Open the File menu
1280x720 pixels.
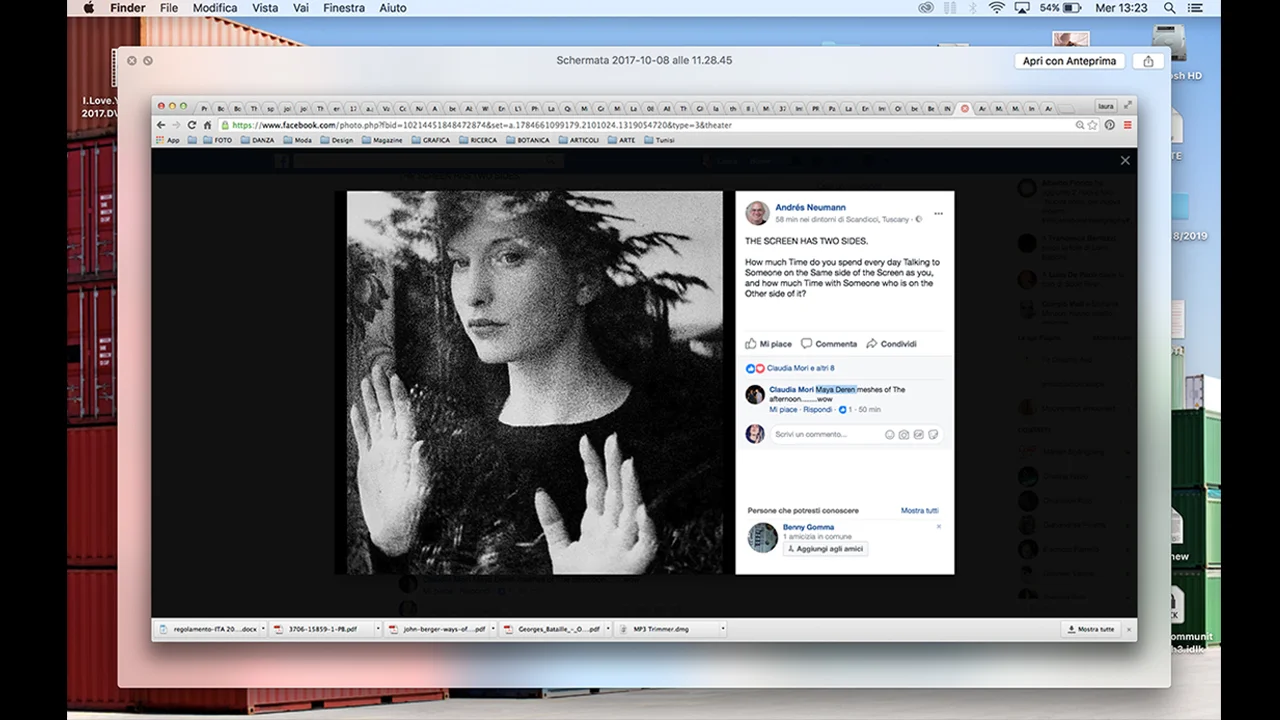click(x=169, y=8)
